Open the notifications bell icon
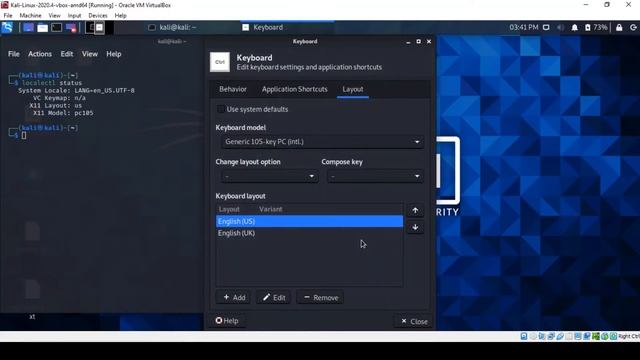 574,27
